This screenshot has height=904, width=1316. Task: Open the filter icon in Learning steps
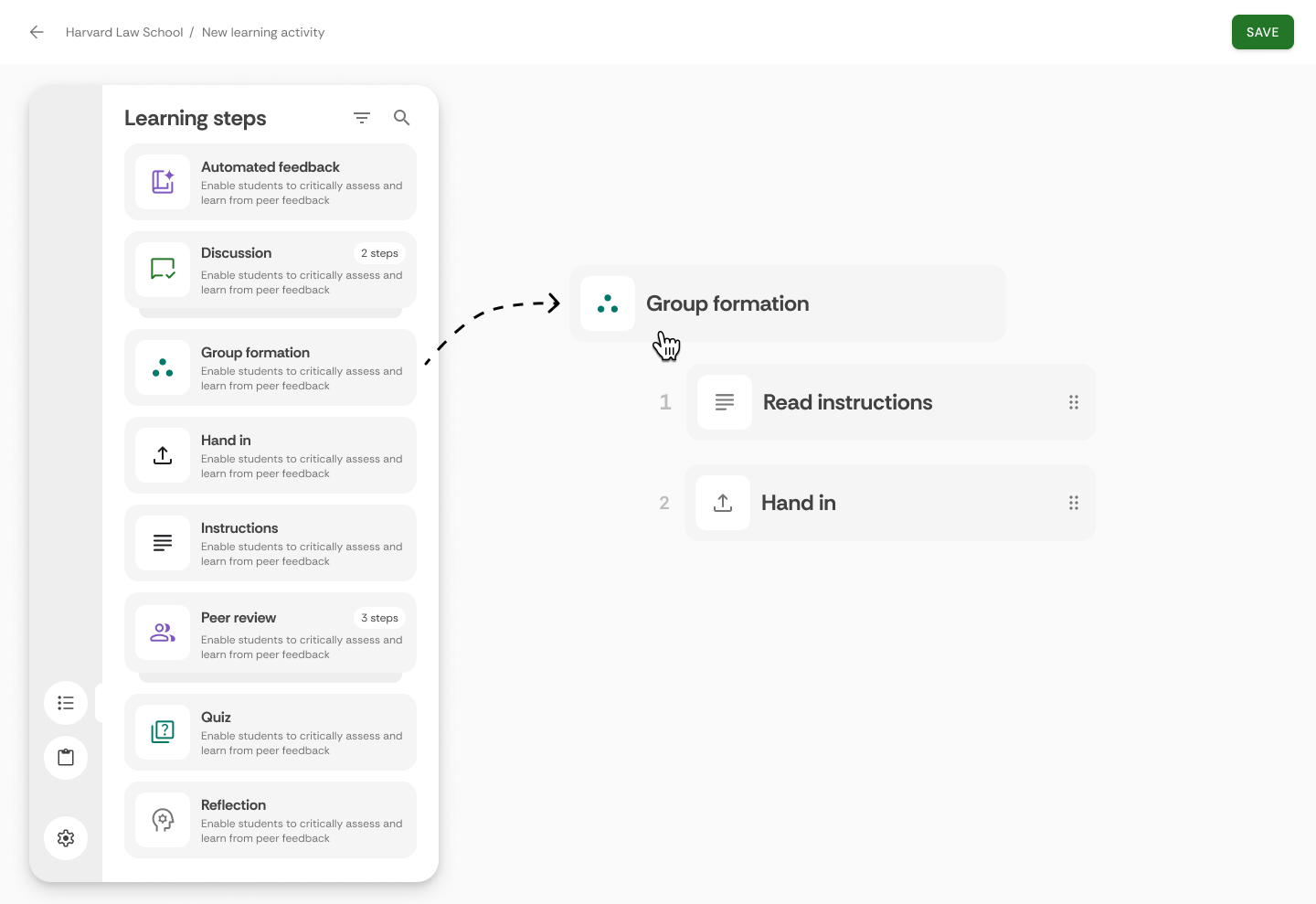(x=362, y=118)
